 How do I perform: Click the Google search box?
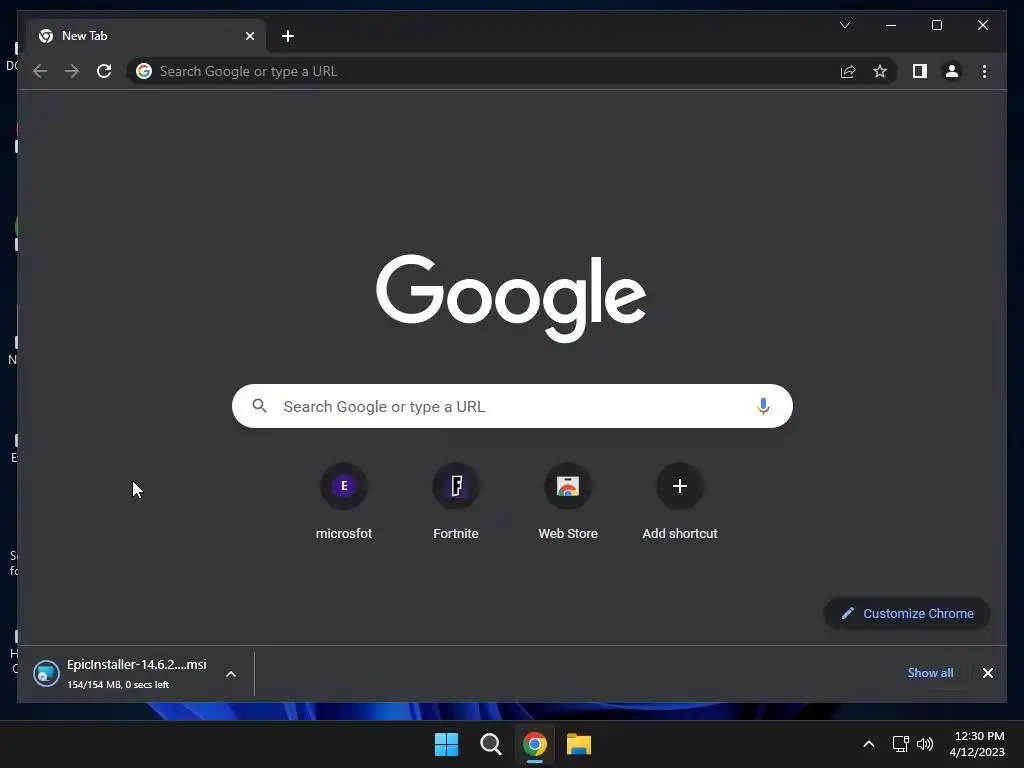tap(512, 406)
